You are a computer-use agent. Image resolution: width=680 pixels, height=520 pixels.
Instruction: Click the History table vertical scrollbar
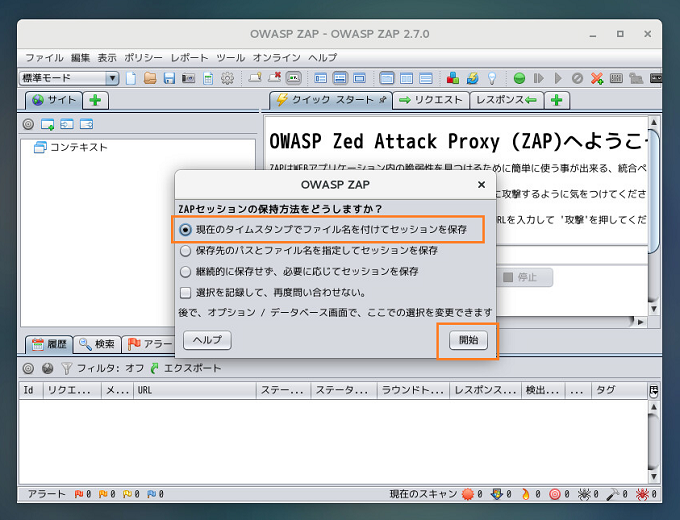click(654, 442)
